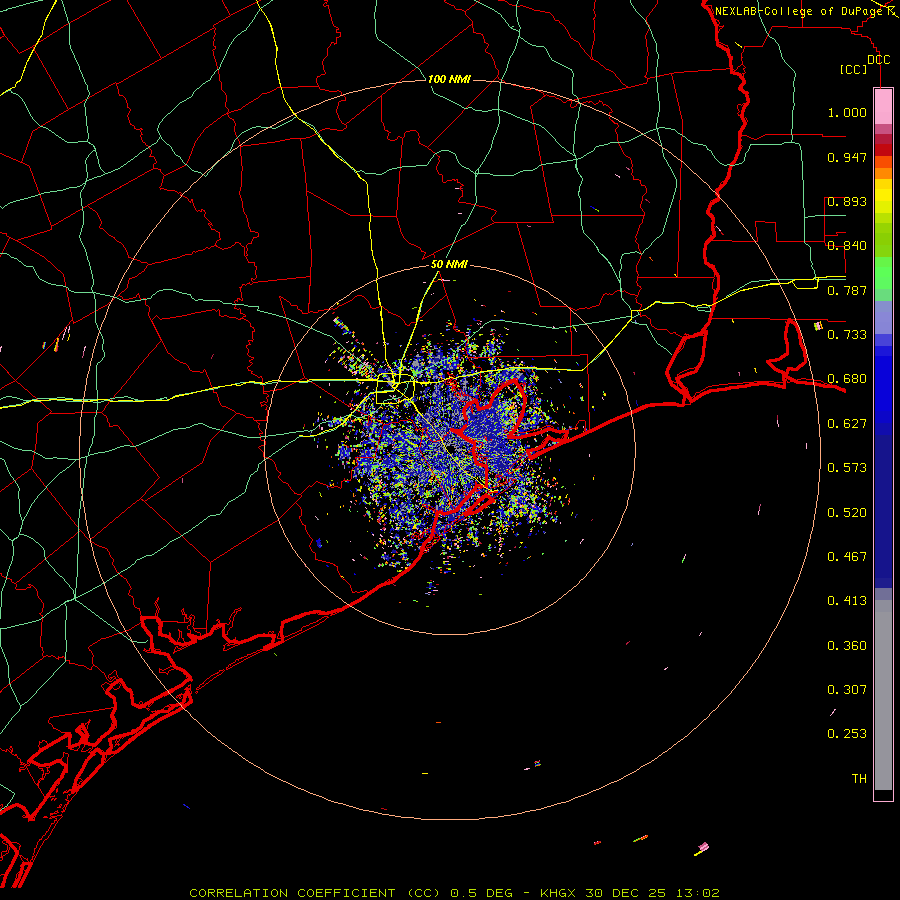Screen dimensions: 900x900
Task: Click the 0.520 scale value
Action: tap(847, 513)
